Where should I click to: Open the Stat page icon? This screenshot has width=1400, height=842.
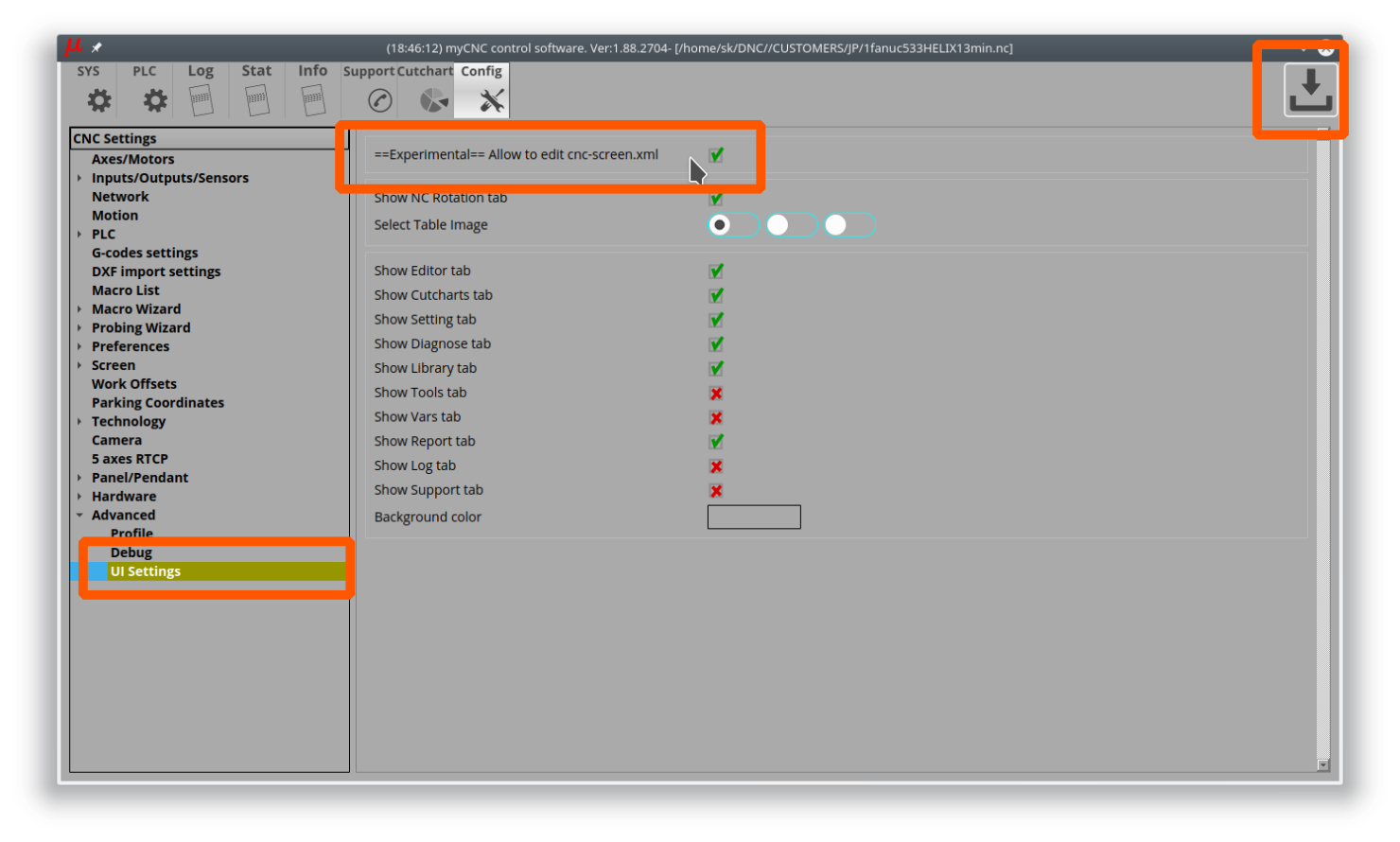coord(256,99)
